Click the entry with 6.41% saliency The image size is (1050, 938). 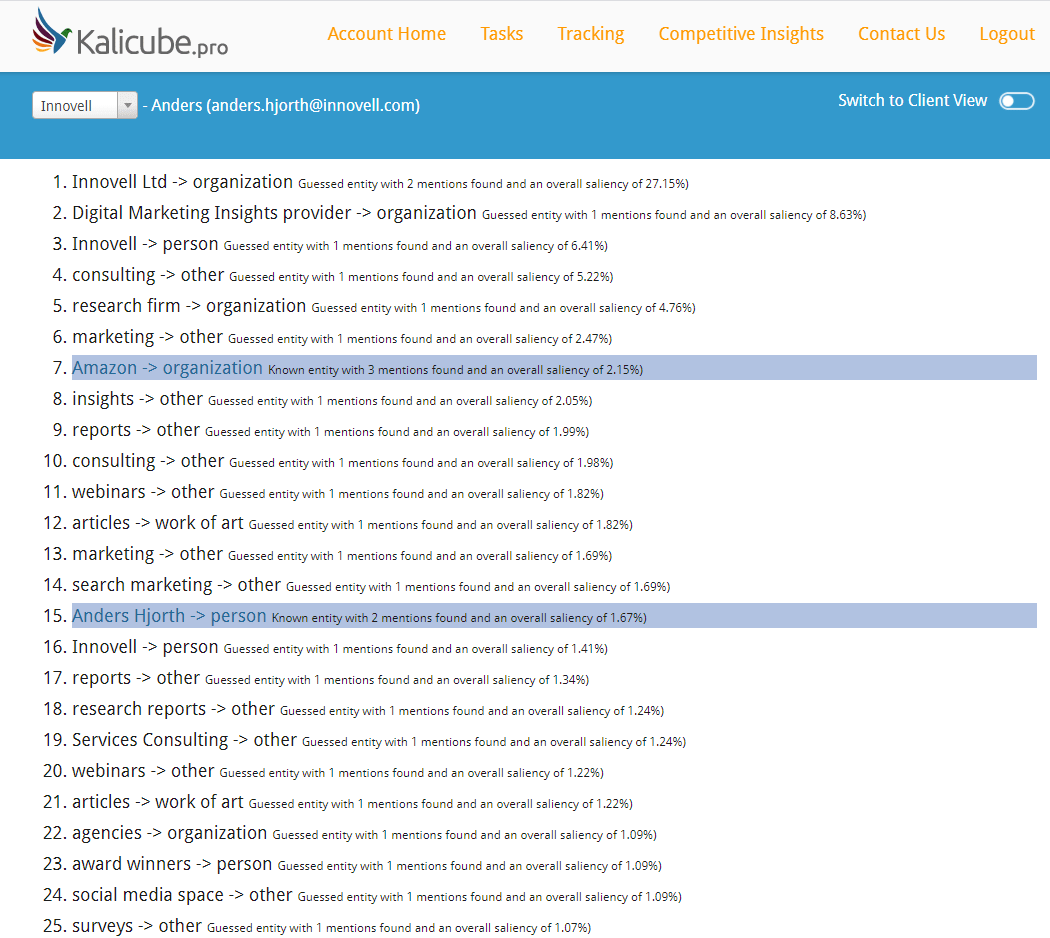pyautogui.click(x=340, y=244)
